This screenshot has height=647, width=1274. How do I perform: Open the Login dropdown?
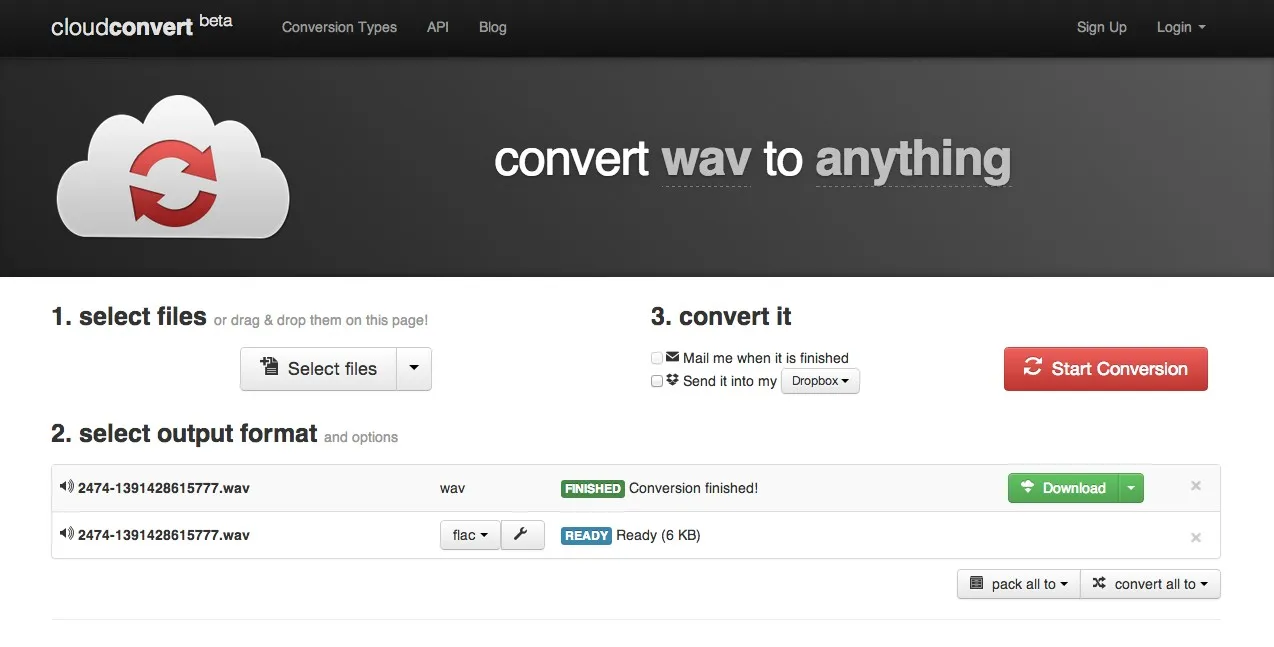click(x=1181, y=27)
